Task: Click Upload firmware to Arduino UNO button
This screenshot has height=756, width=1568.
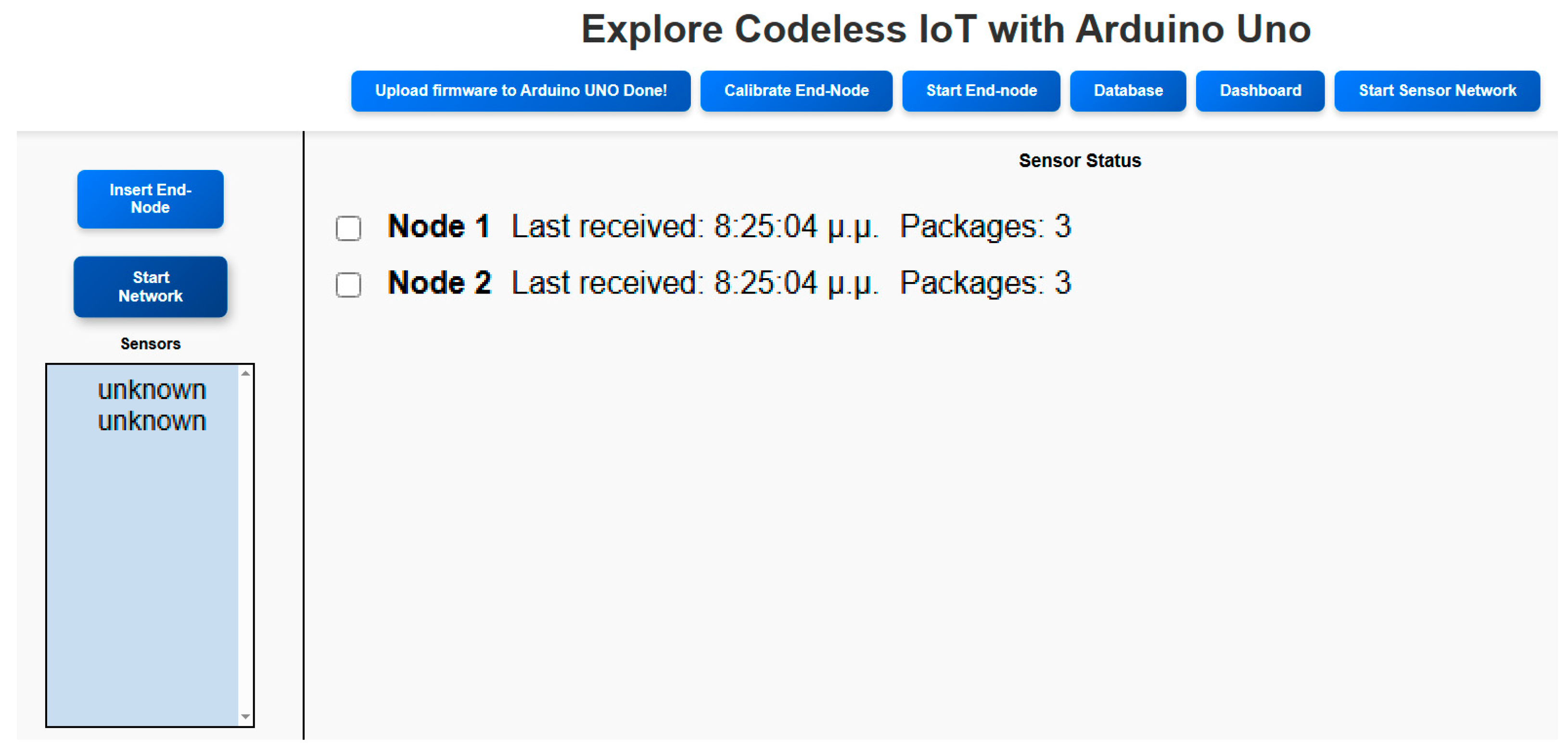Action: pos(521,90)
